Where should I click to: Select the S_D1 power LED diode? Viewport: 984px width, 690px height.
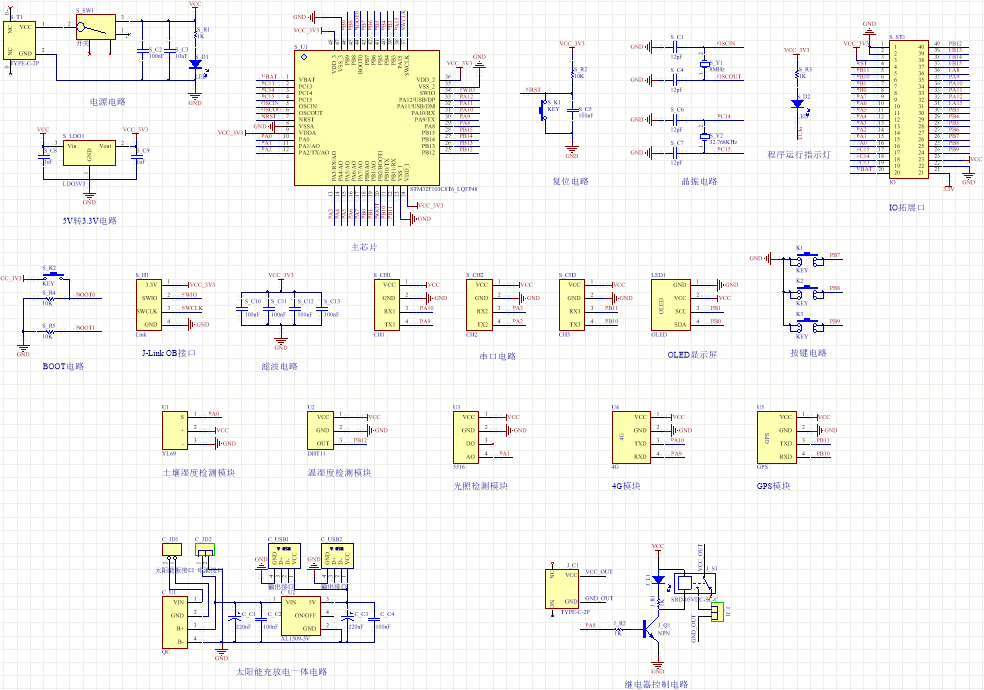[195, 64]
